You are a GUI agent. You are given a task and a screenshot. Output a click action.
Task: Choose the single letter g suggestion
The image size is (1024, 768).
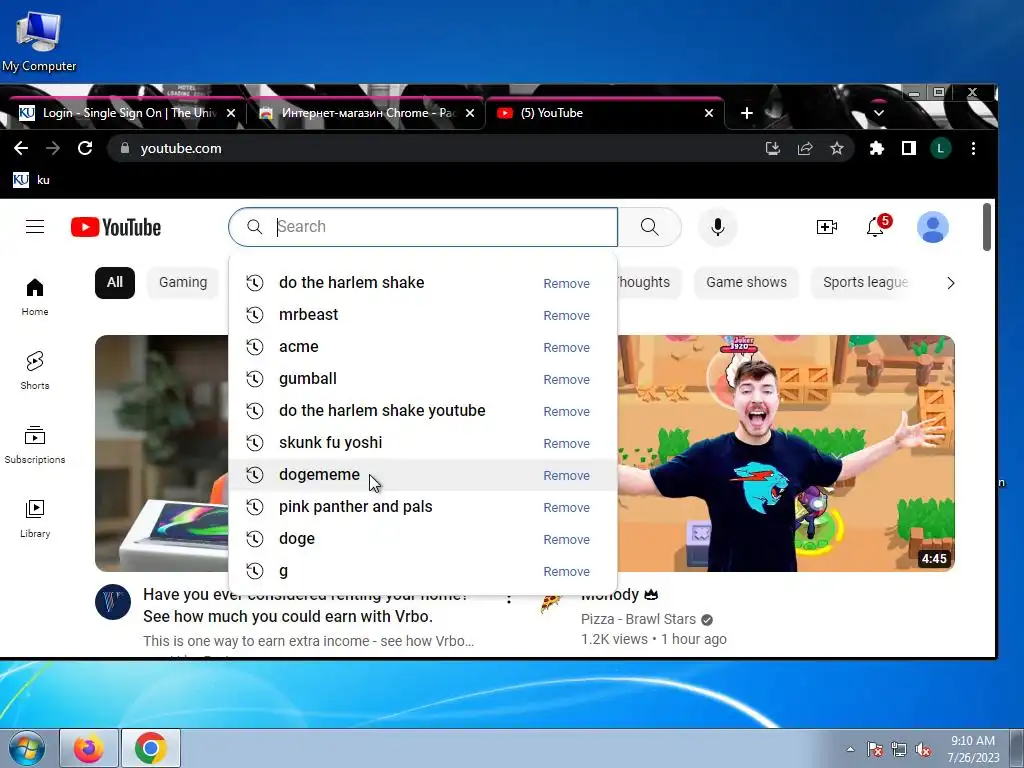(423, 571)
